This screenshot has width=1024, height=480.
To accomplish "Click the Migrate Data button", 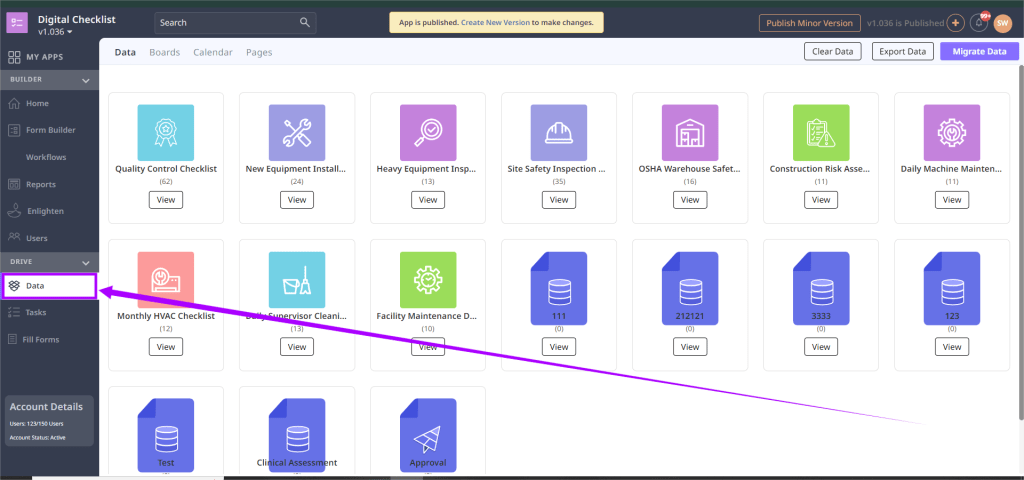I will [x=978, y=52].
